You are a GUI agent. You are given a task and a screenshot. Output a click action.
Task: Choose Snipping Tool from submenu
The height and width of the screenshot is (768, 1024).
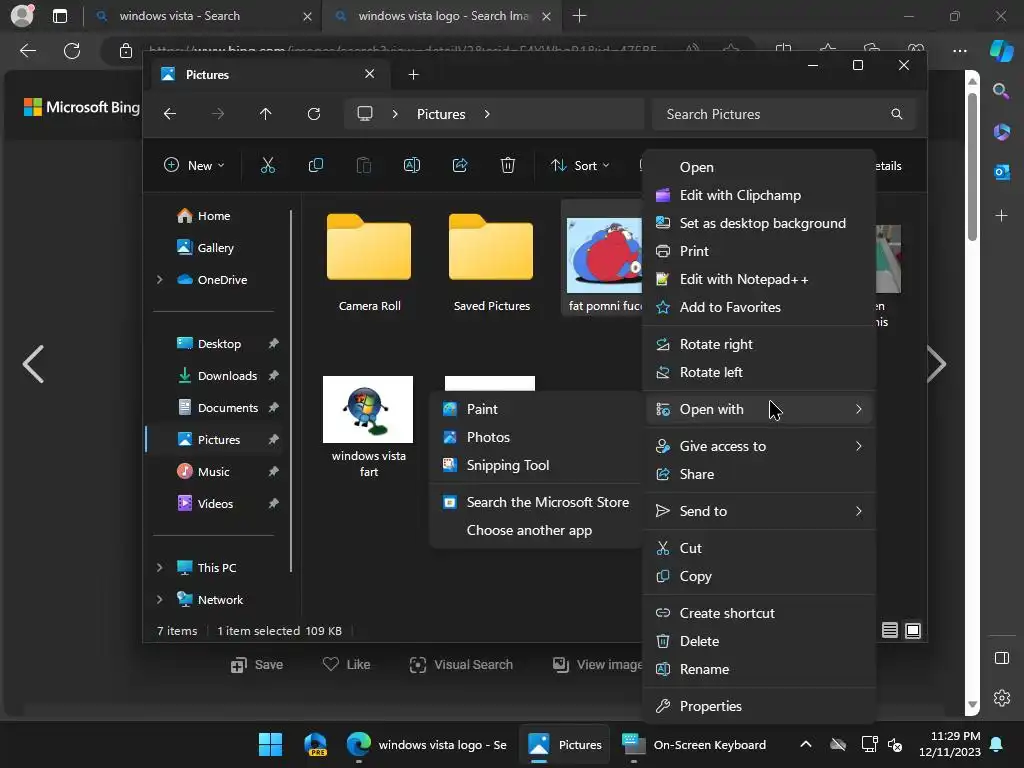(536, 466)
